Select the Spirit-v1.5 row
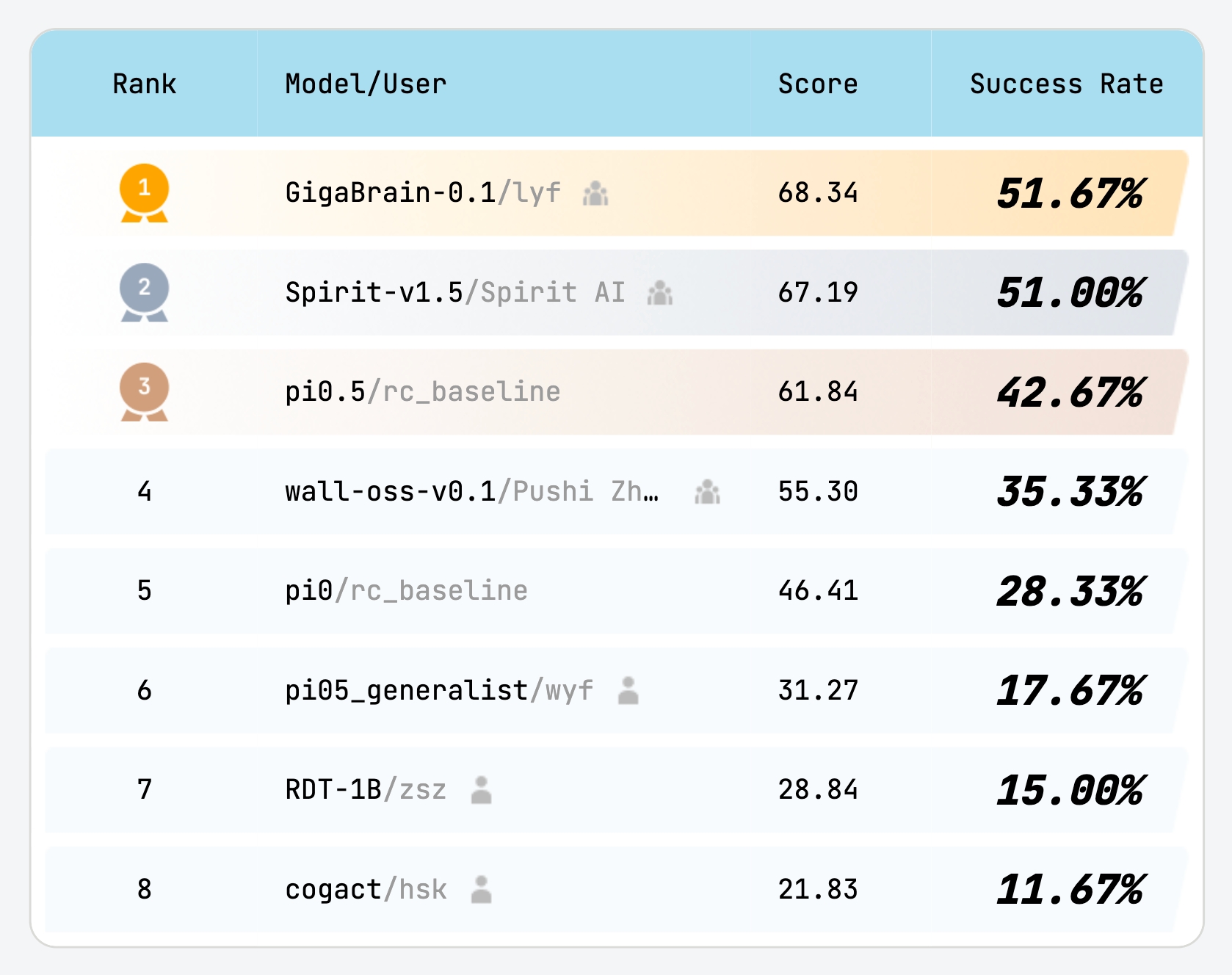The width and height of the screenshot is (1232, 975). 617,293
